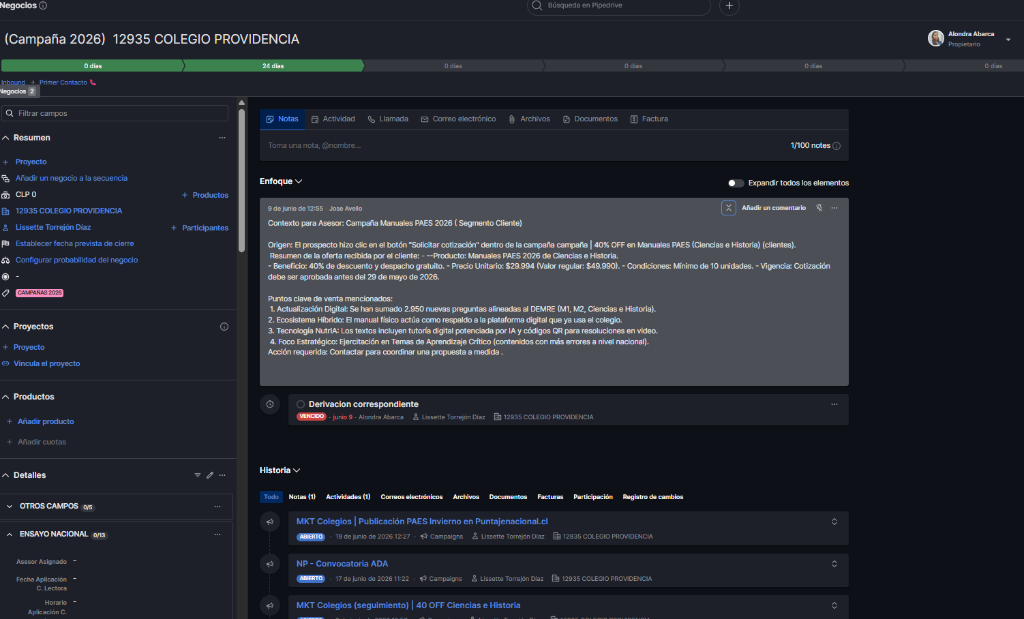Click Establecer fecha prevista de cierre

[74, 244]
